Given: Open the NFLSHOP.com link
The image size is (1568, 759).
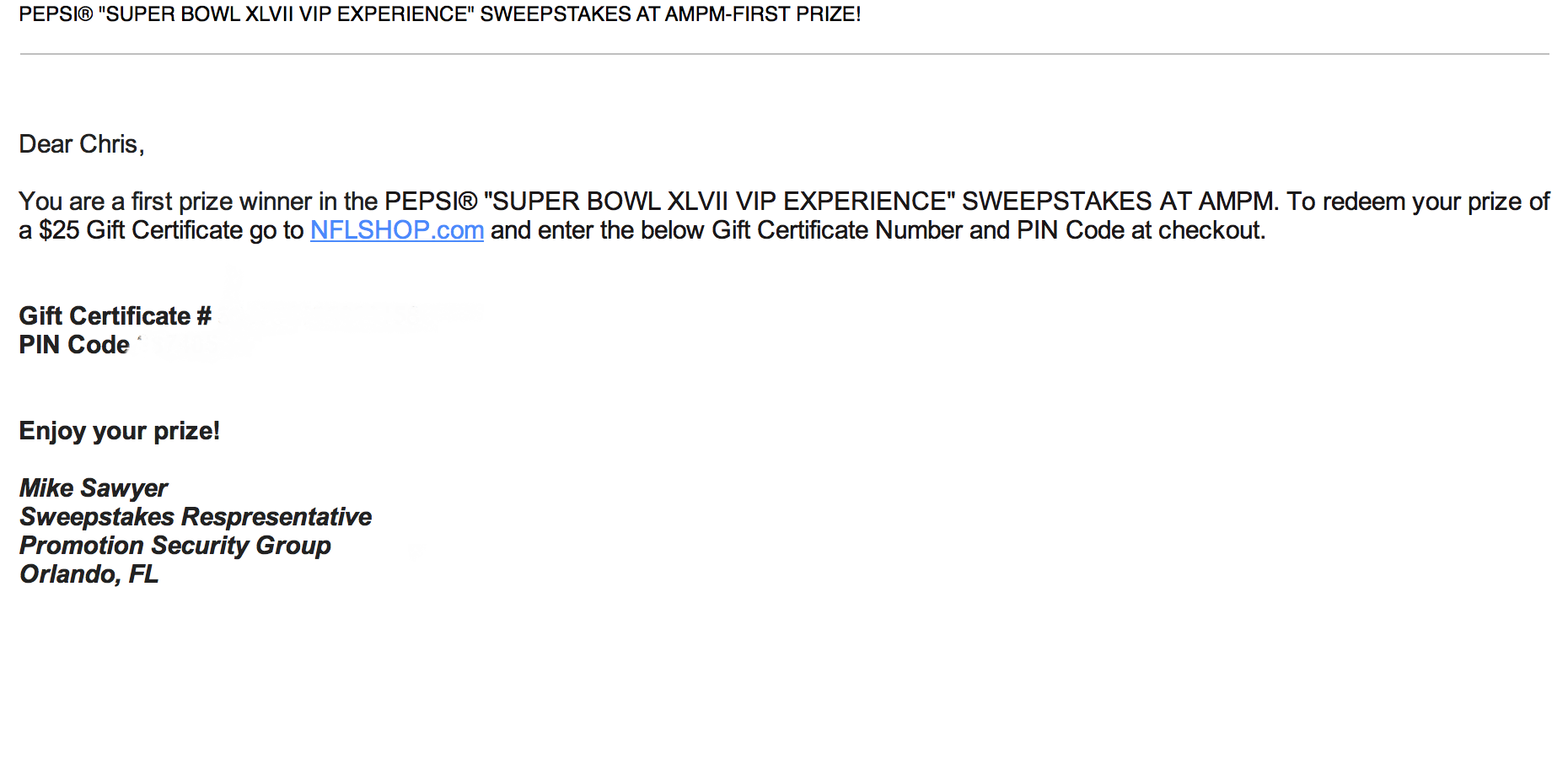Looking at the screenshot, I should [396, 230].
